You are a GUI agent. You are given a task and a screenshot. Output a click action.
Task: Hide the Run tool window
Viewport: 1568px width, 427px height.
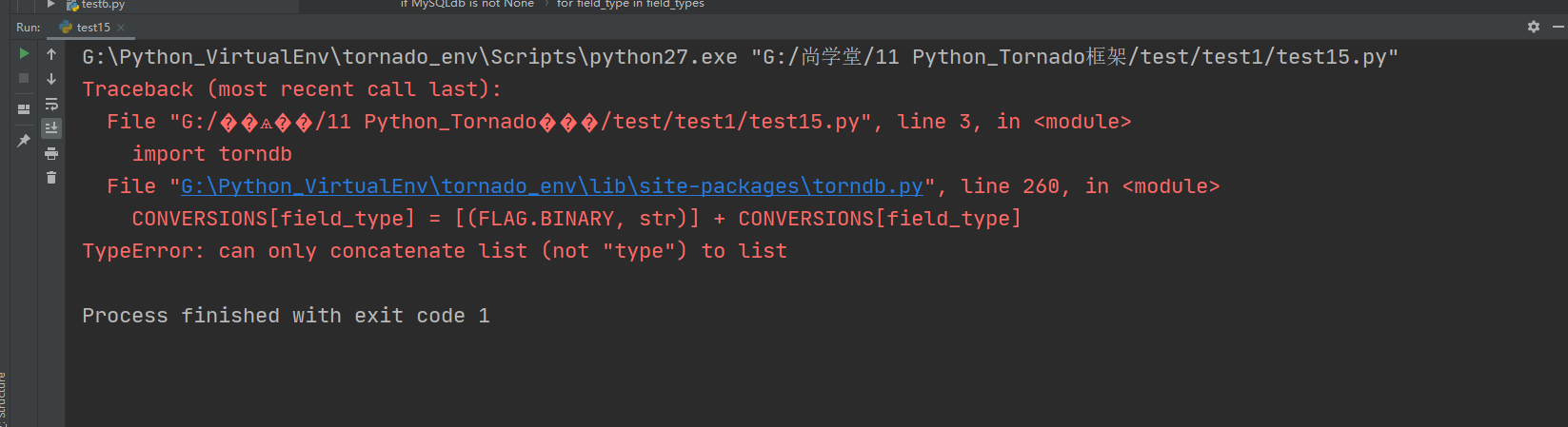click(x=1558, y=27)
